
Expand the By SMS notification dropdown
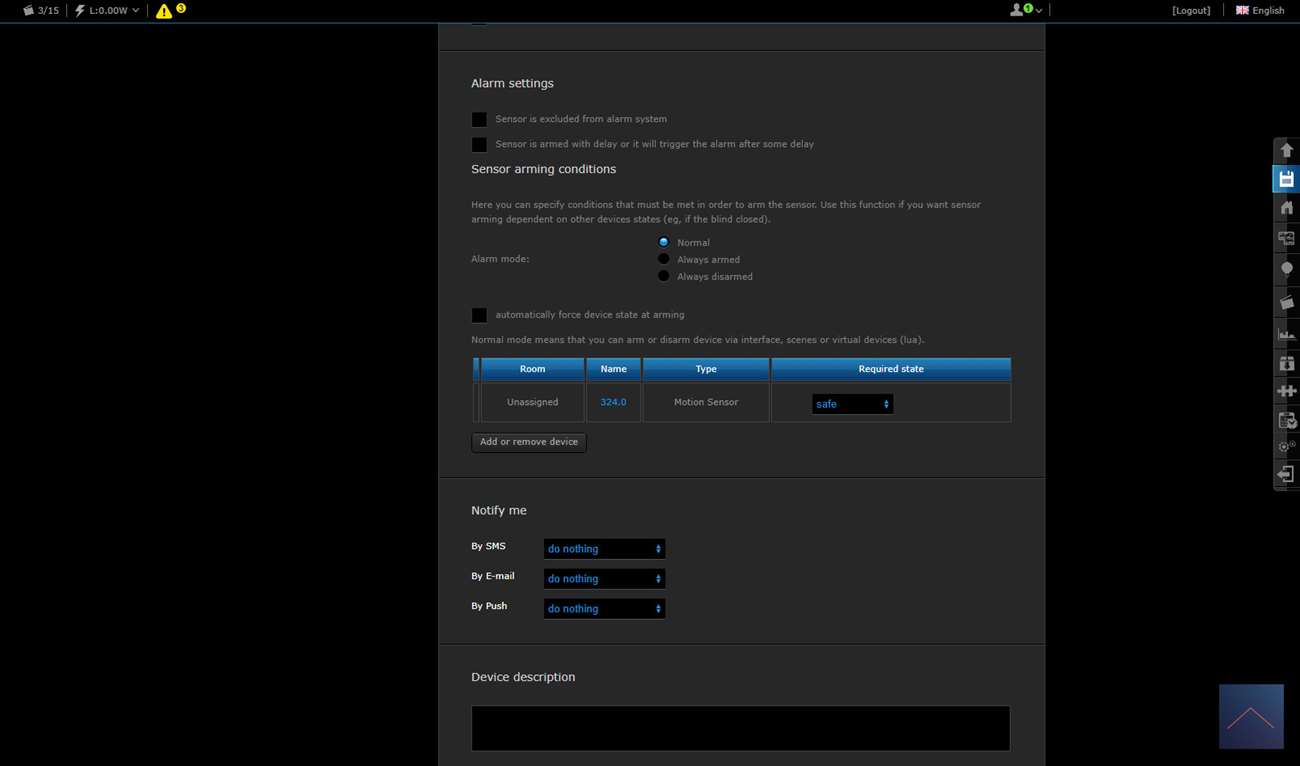[x=604, y=549]
